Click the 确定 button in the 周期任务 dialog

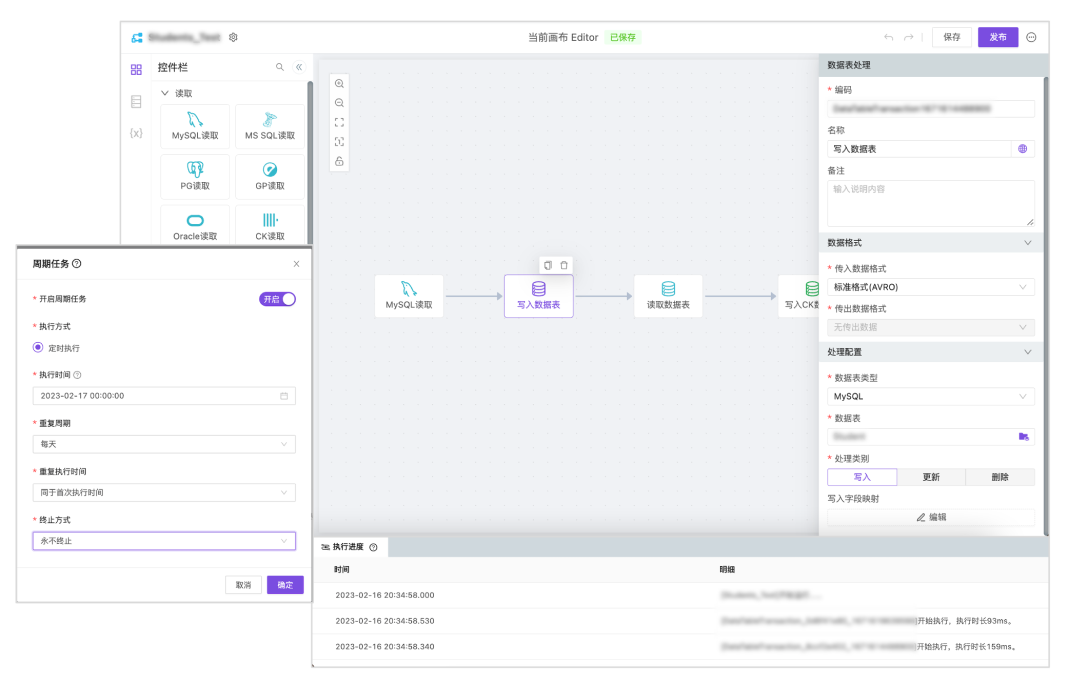(285, 585)
